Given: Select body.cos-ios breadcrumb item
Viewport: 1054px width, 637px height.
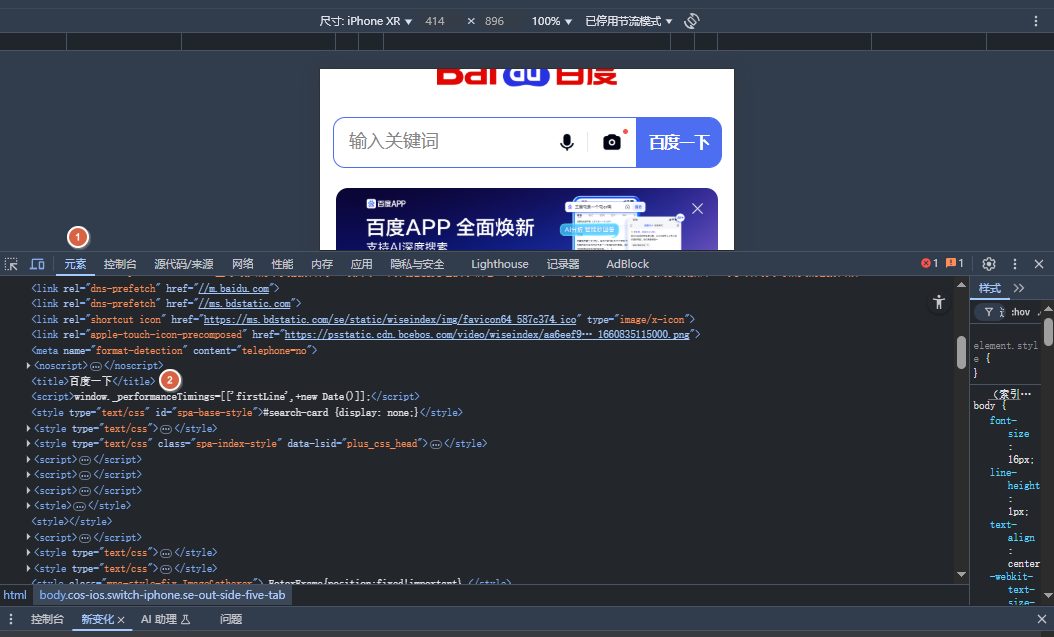Looking at the screenshot, I should pos(162,595).
